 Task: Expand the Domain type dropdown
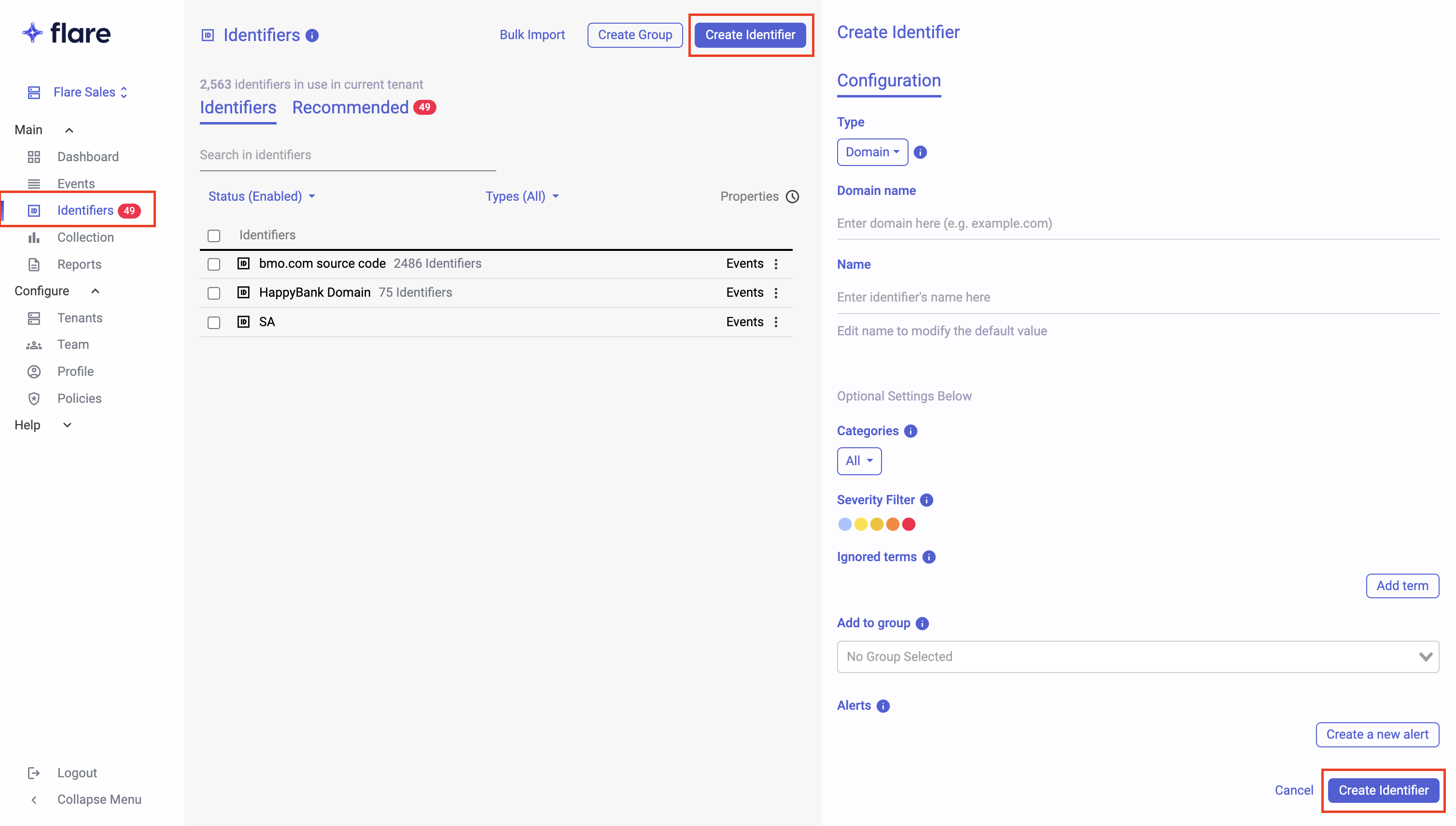[x=872, y=152]
